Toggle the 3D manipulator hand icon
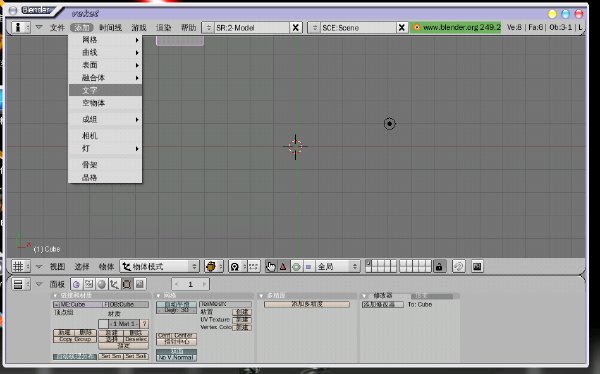 click(x=271, y=266)
